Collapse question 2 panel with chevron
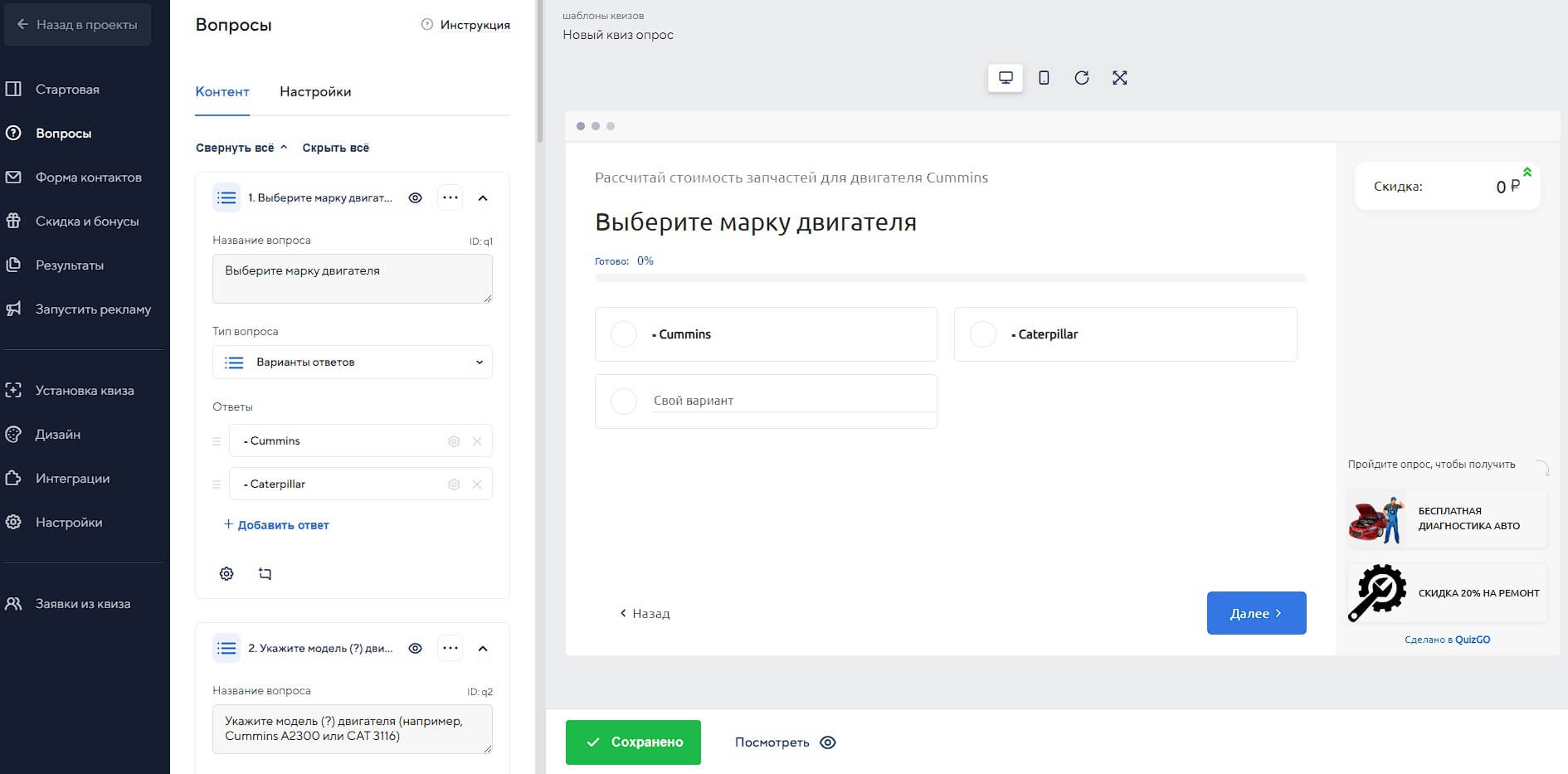 [x=483, y=649]
